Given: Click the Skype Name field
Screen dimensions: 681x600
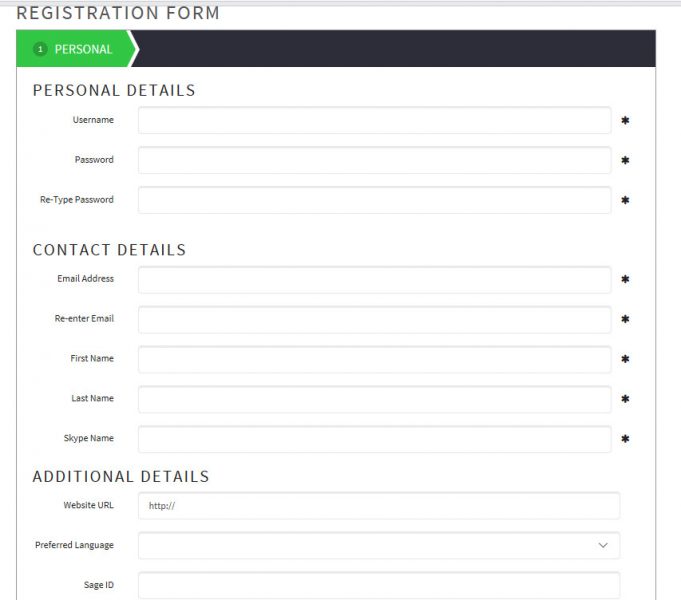Looking at the screenshot, I should pos(375,439).
